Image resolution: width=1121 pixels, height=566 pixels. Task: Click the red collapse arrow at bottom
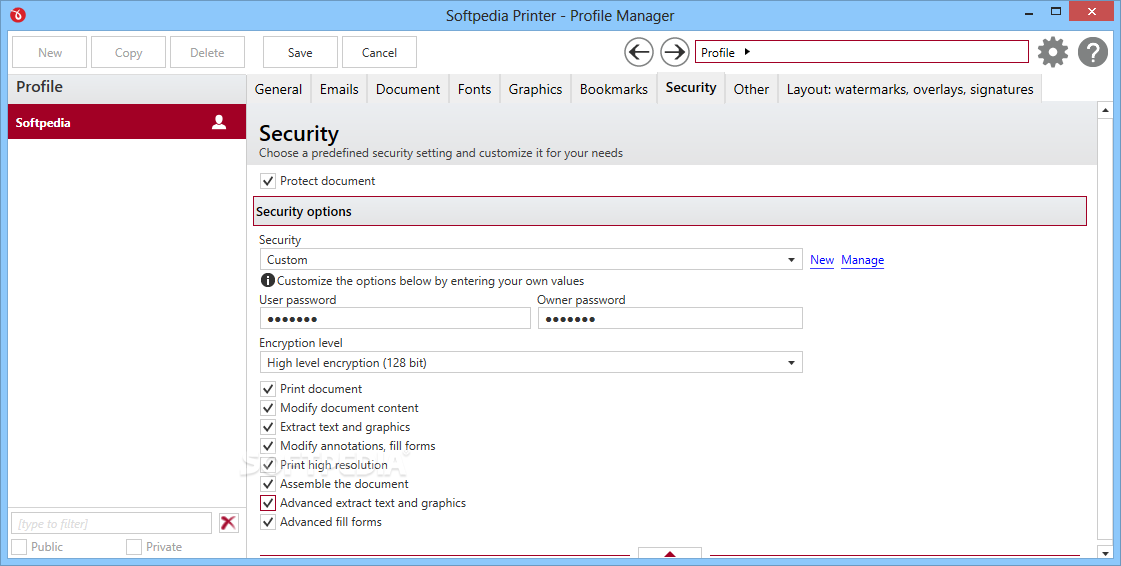(x=670, y=553)
